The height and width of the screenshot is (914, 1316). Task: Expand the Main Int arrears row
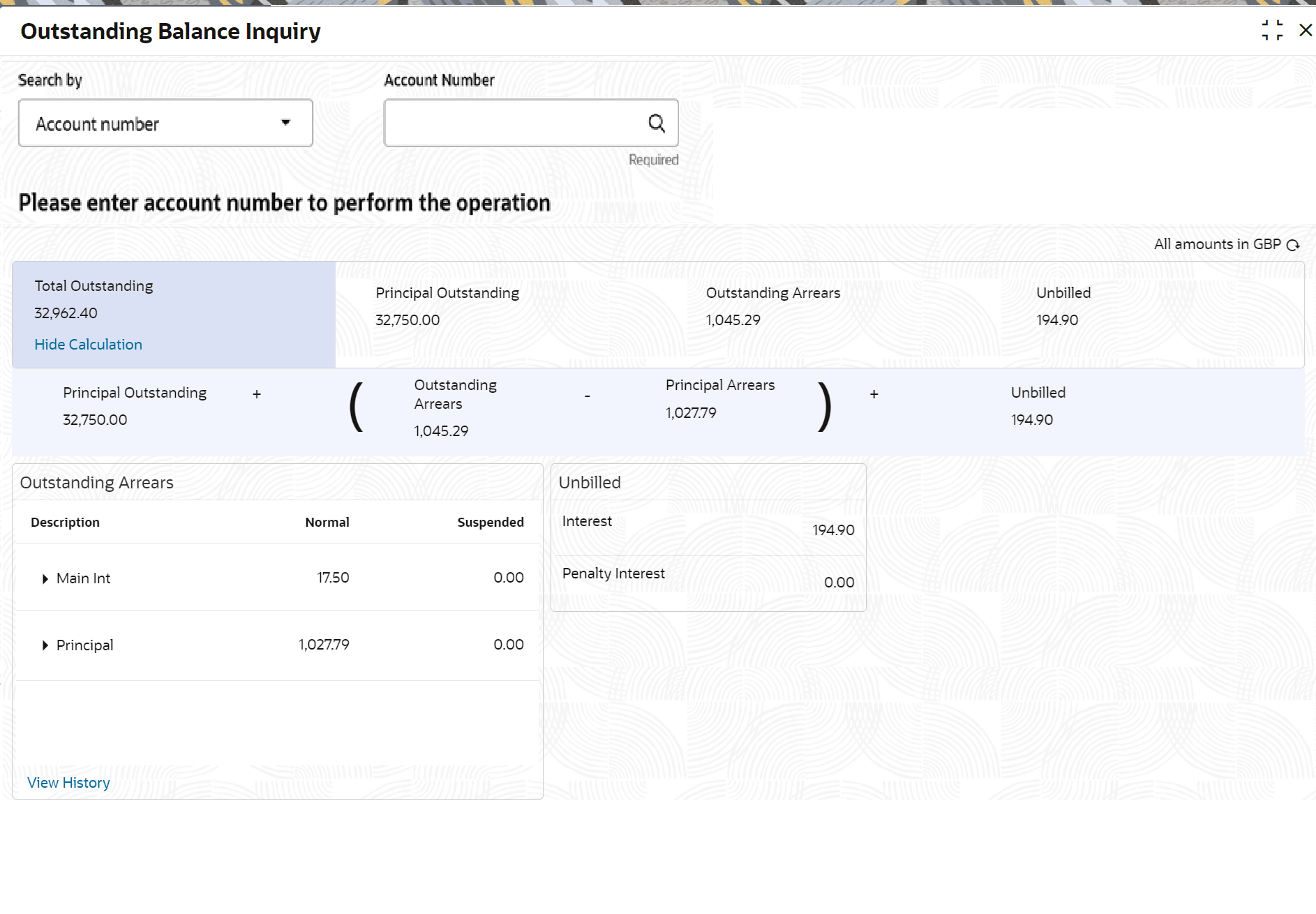(45, 579)
